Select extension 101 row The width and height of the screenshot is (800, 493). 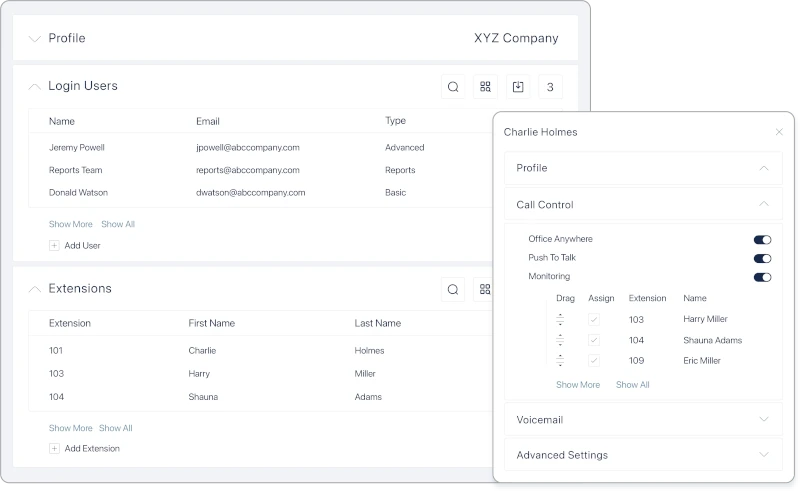tap(260, 351)
